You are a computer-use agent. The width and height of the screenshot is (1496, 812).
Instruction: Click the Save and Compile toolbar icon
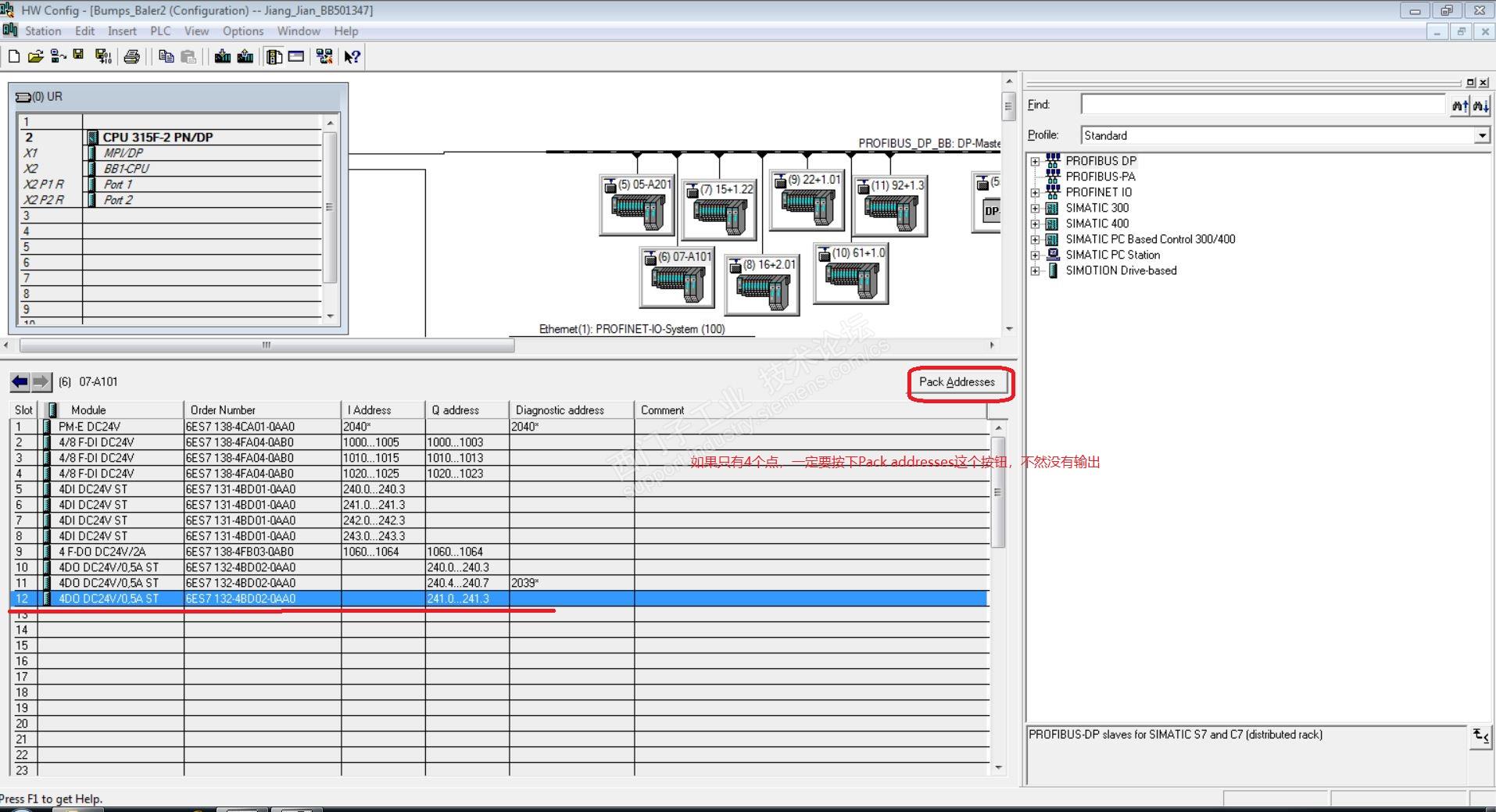tap(103, 56)
